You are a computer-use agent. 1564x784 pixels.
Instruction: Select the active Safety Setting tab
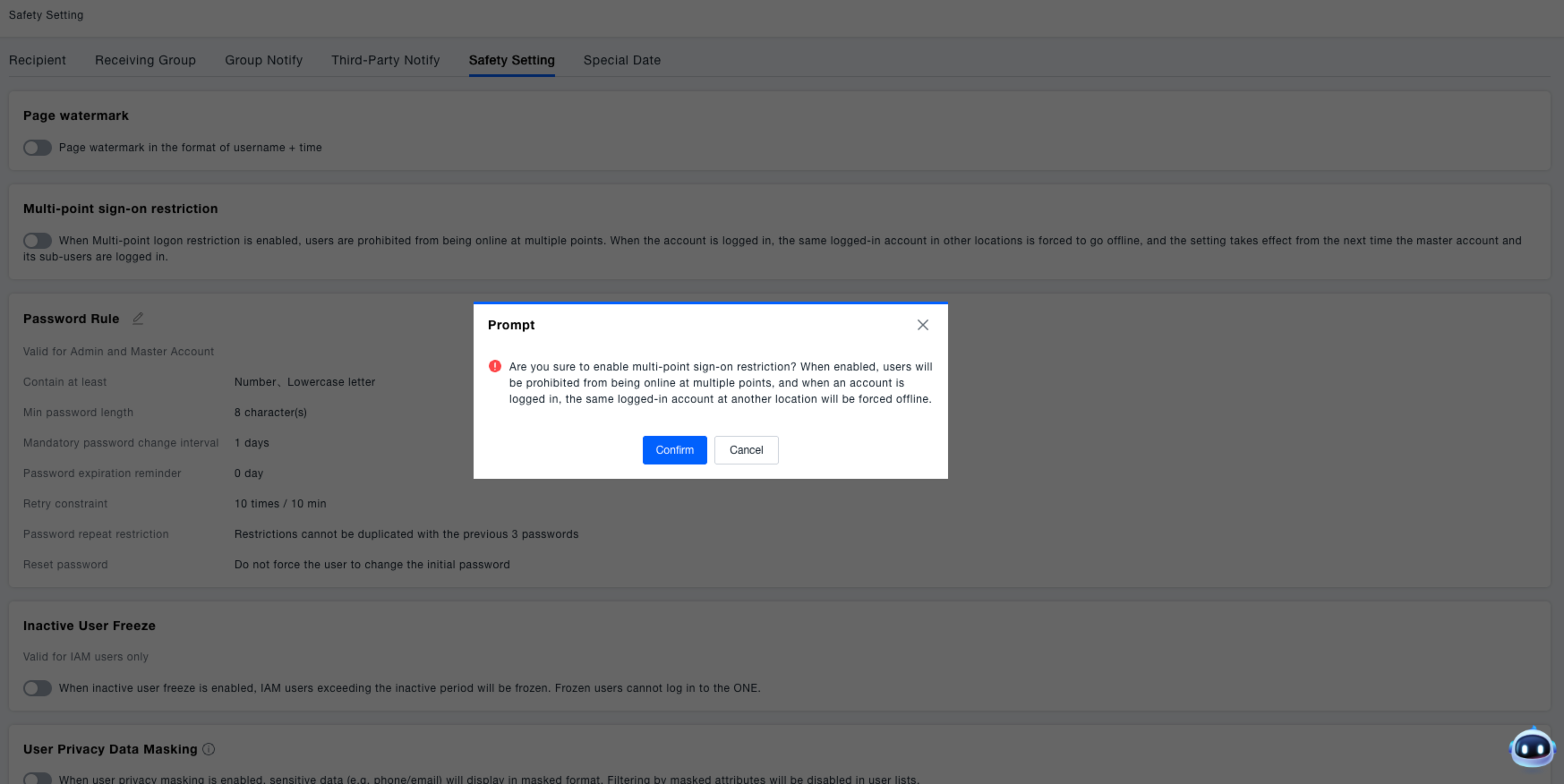512,60
